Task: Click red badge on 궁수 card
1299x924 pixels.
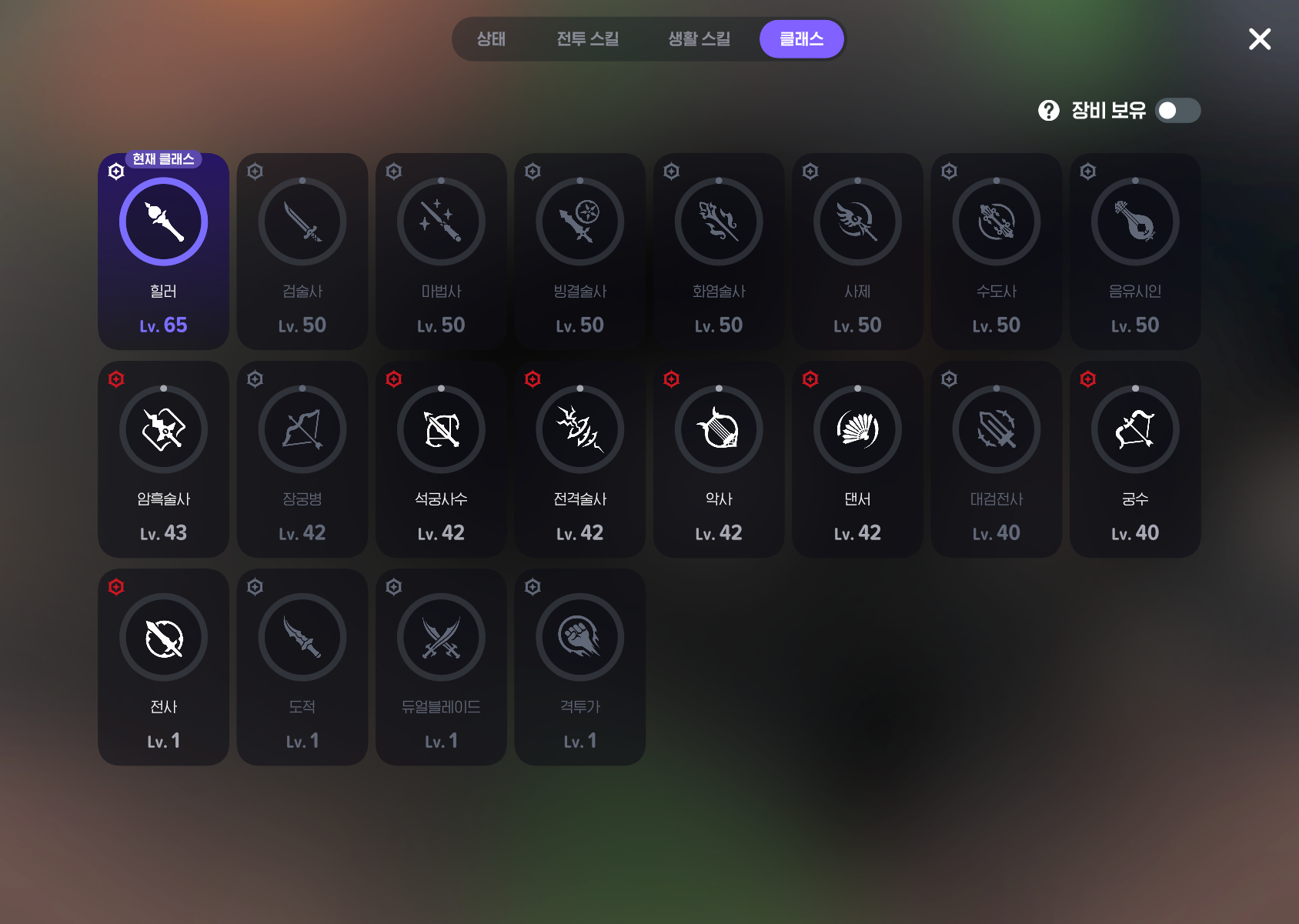Action: click(1088, 379)
